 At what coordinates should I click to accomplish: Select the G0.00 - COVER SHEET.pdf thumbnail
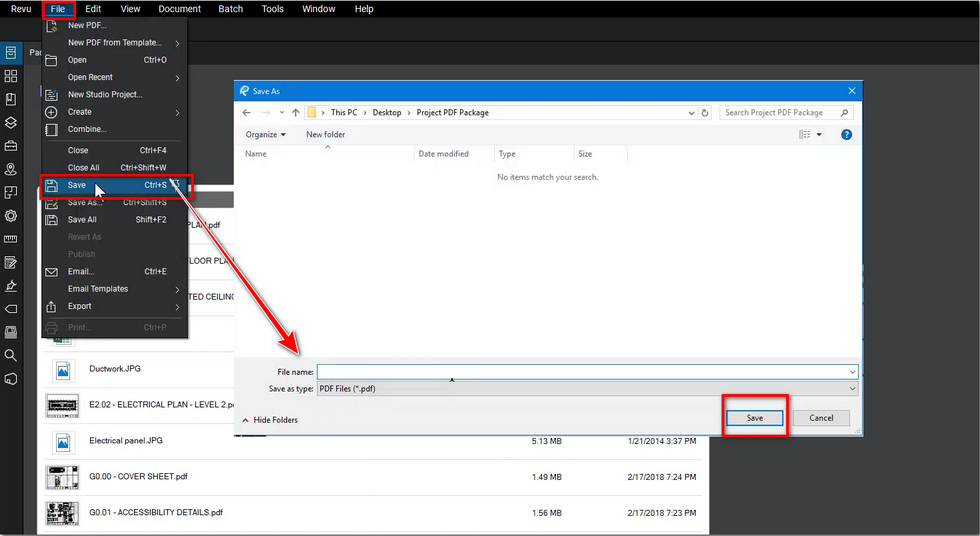62,477
